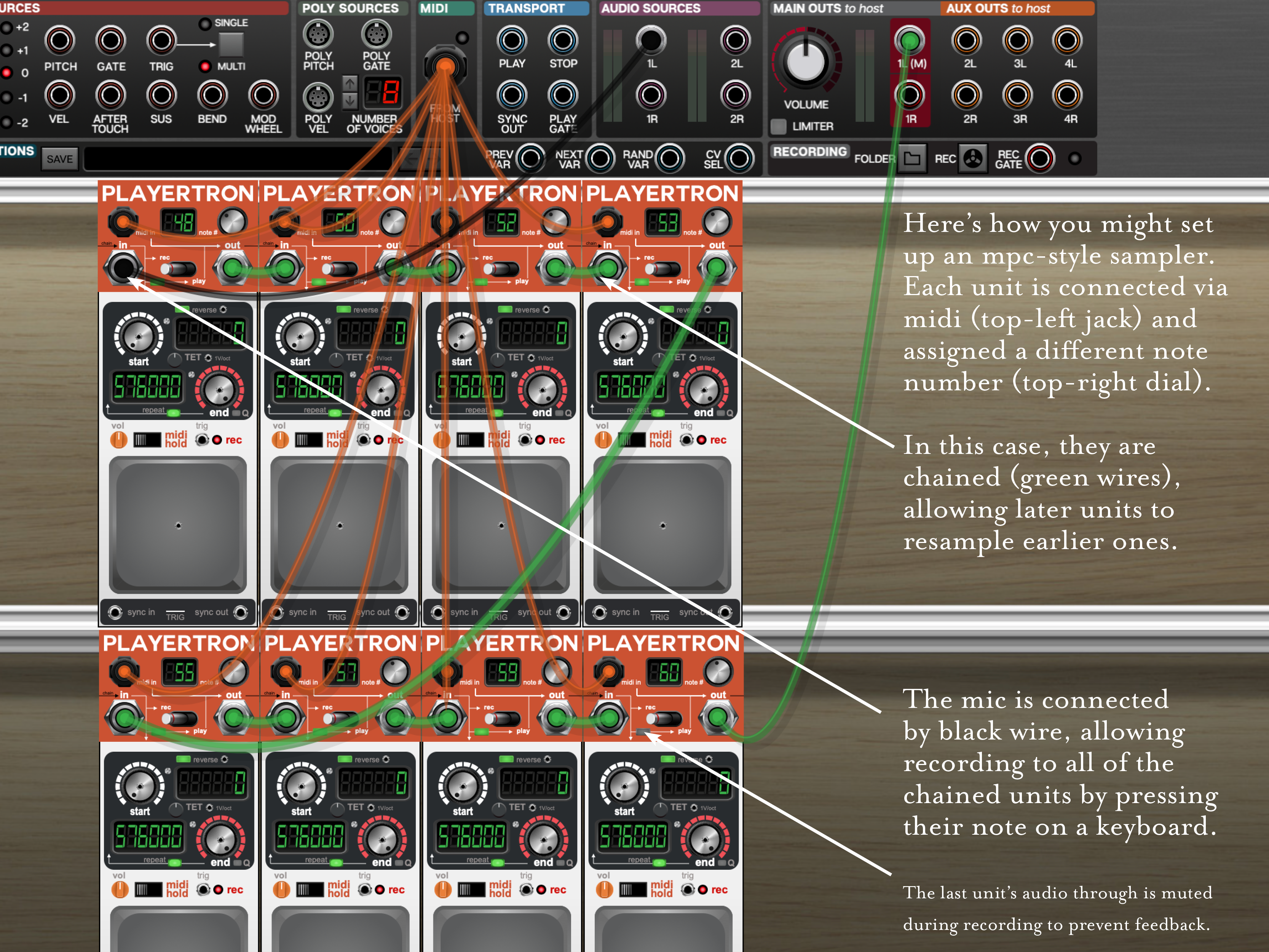Image resolution: width=1269 pixels, height=952 pixels.
Task: Click the NEXT VAR jack
Action: 600,158
